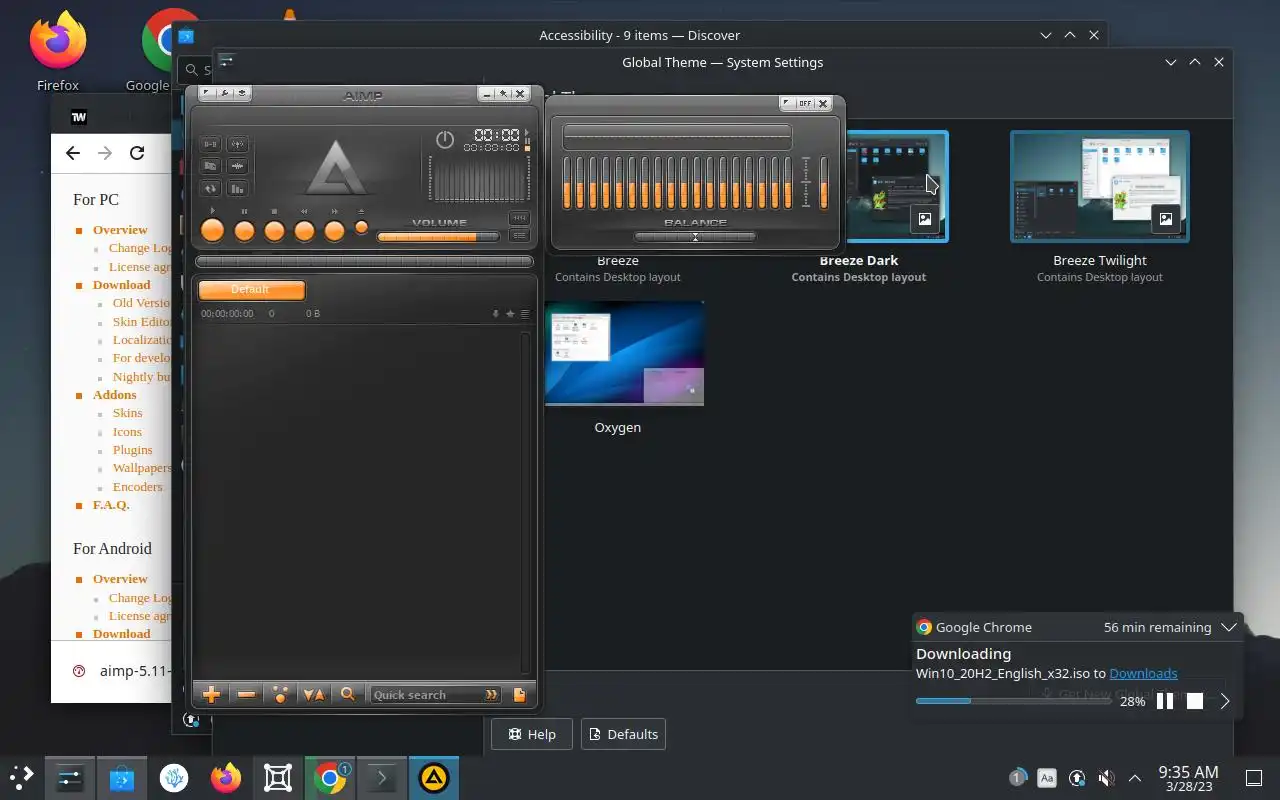This screenshot has height=800, width=1280.
Task: Open Downloads link in Chrome notification
Action: tap(1143, 673)
